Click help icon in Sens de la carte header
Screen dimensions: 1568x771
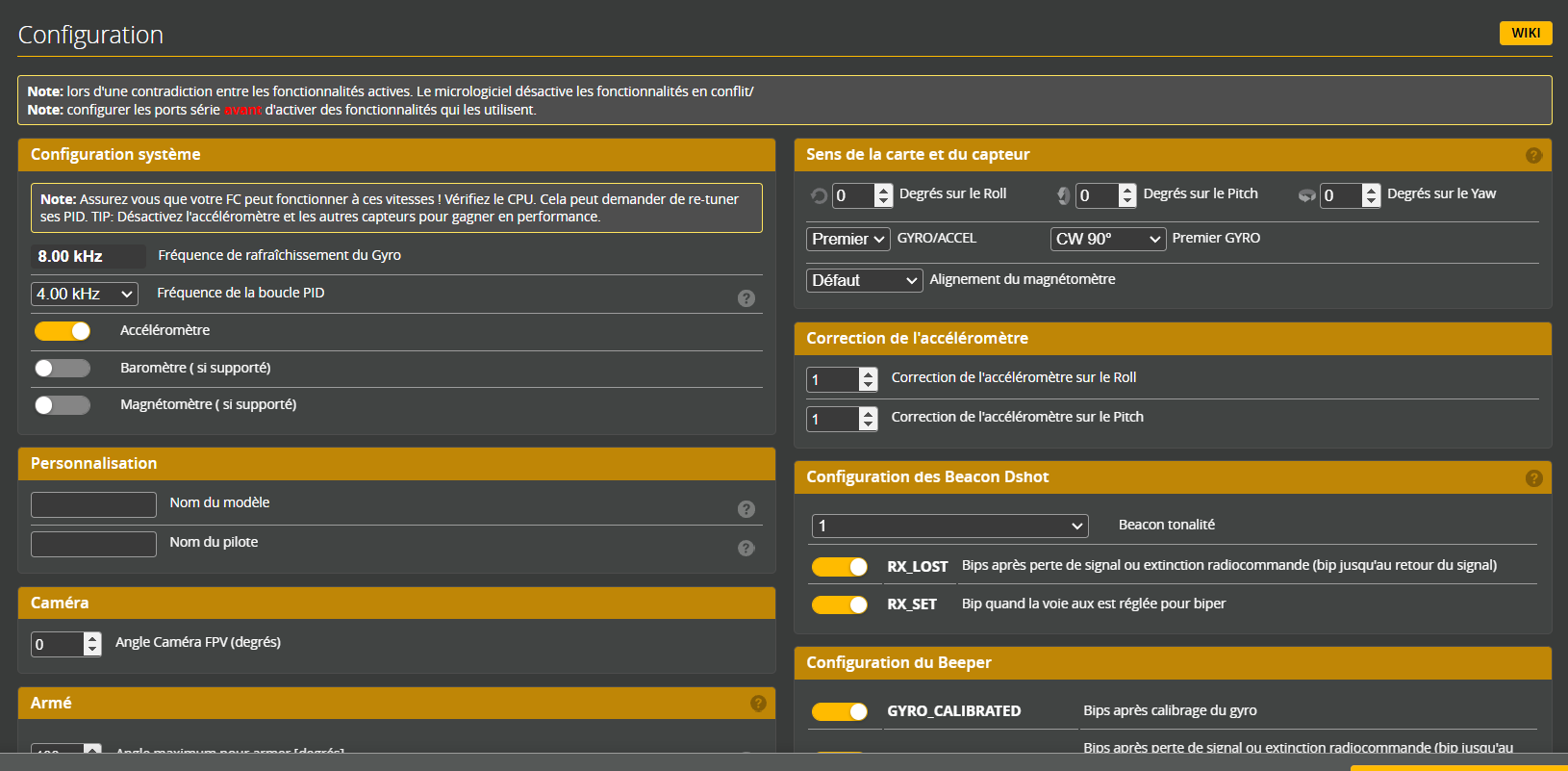point(1533,155)
